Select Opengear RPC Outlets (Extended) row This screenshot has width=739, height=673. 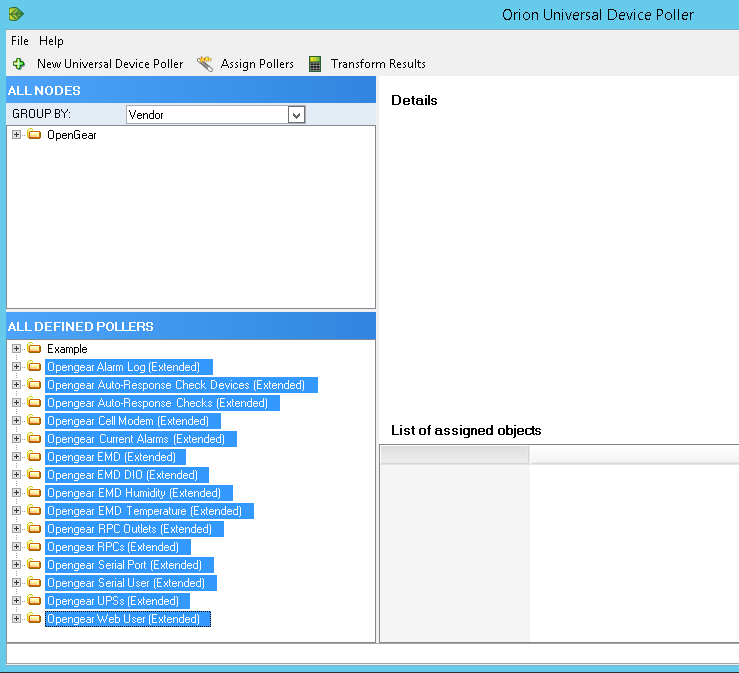tap(134, 529)
